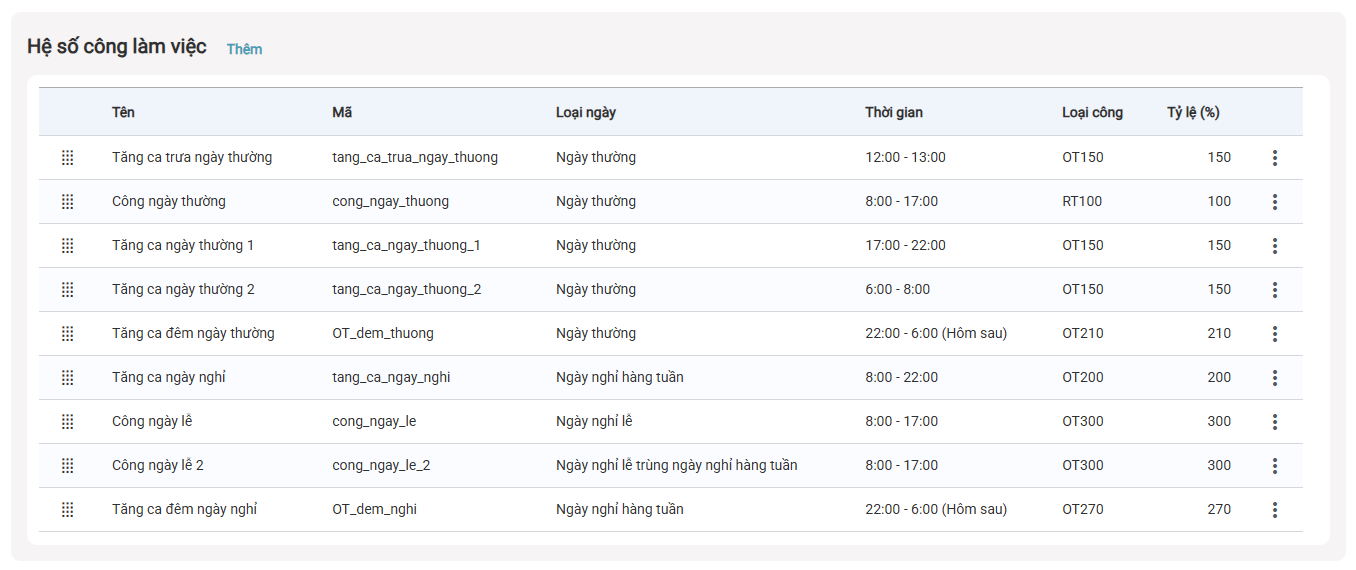This screenshot has height=570, width=1356.
Task: Click the OT200 work type cell
Action: (1083, 377)
